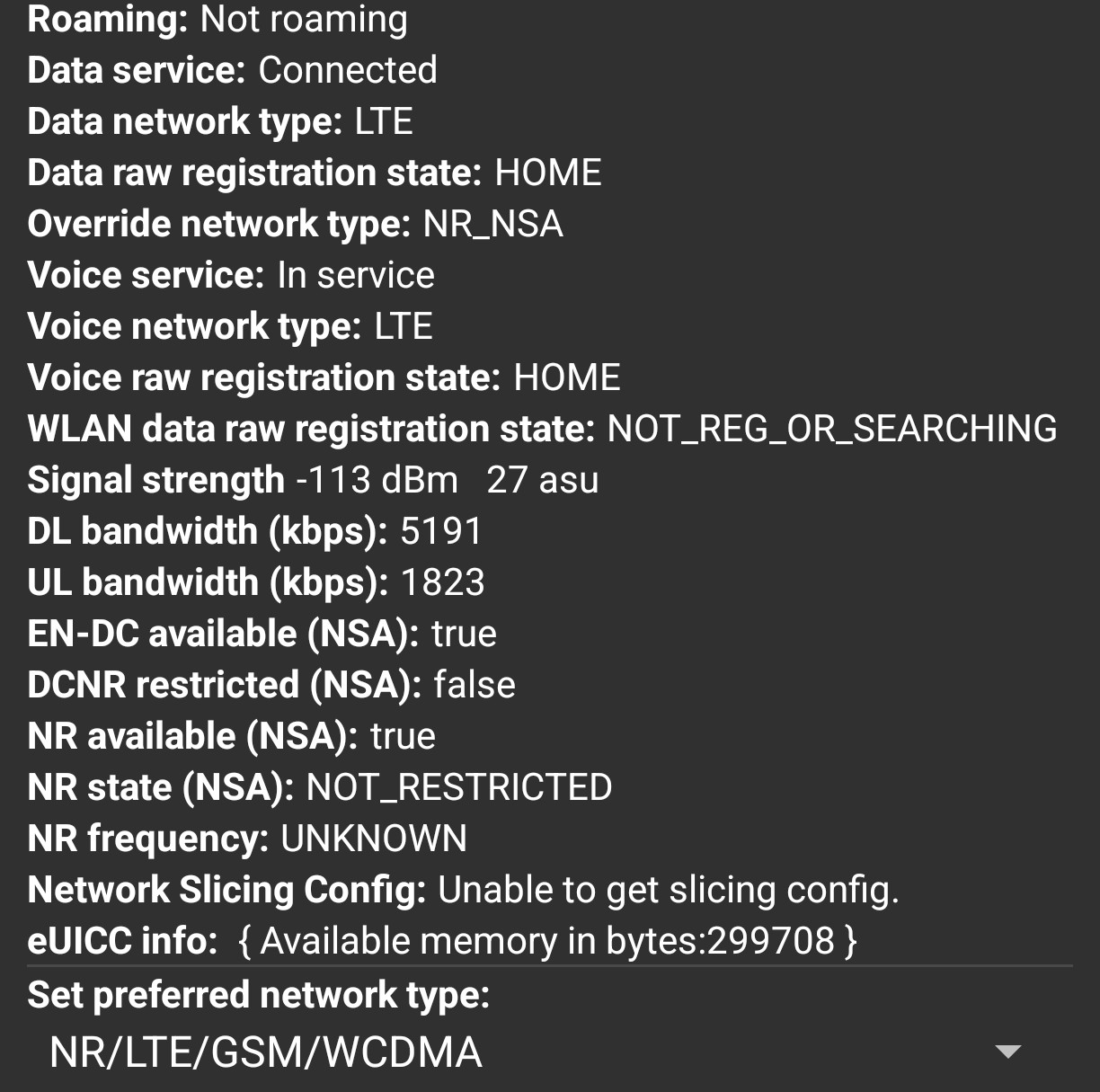Tap the eUICC info available memory line
Image resolution: width=1100 pixels, height=1092 pixels.
click(442, 941)
